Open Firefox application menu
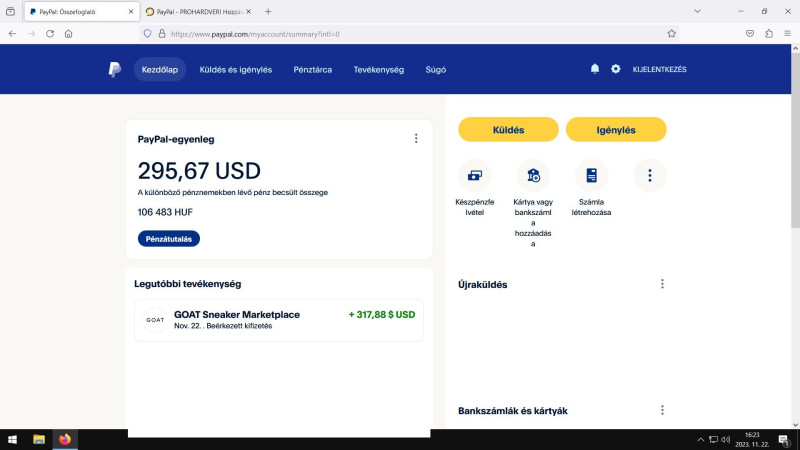Screen dimensions: 800x450 tap(787, 34)
